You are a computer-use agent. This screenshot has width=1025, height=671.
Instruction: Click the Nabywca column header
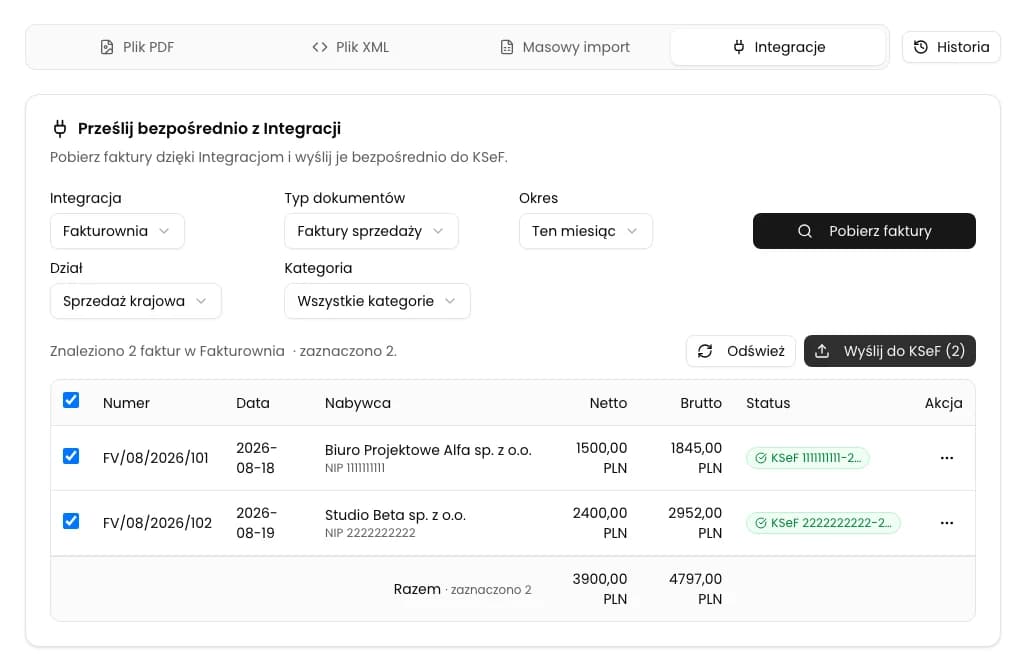point(358,403)
